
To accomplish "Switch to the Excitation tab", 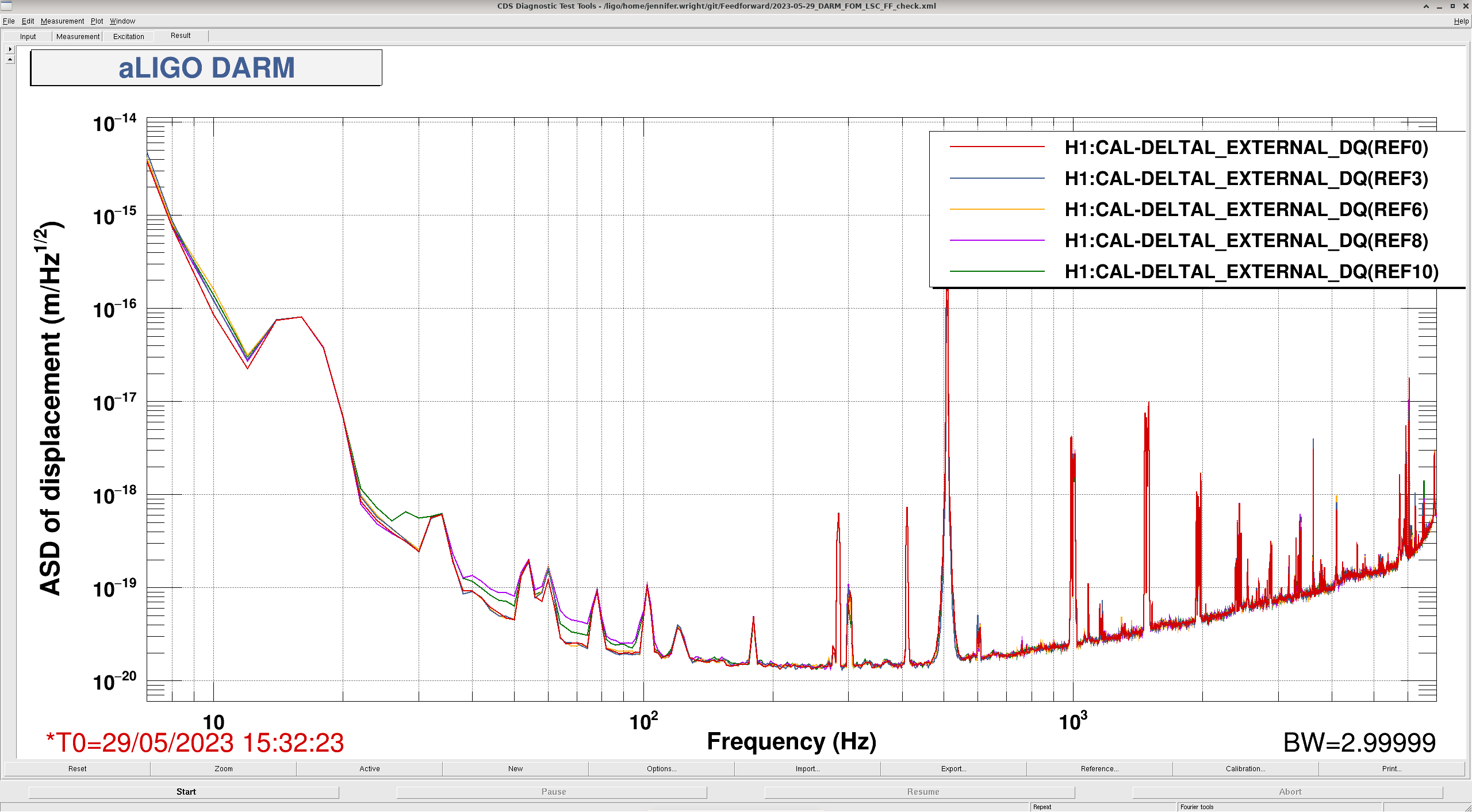I will (x=128, y=36).
